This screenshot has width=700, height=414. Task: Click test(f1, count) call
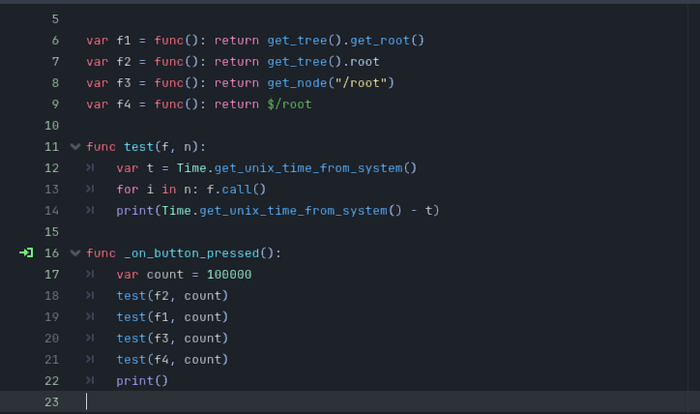coord(172,317)
